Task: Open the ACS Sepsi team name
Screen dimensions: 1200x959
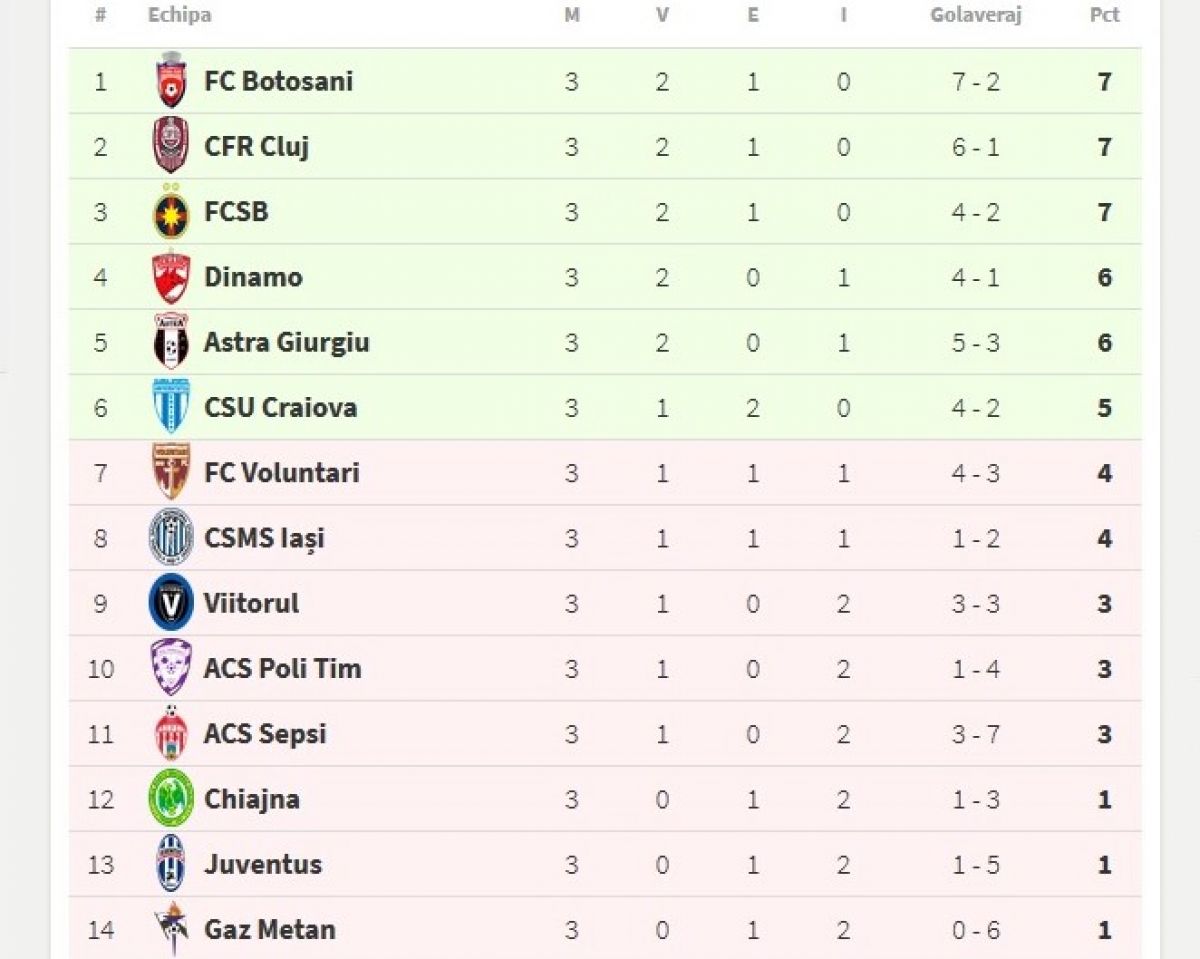Action: pos(265,734)
